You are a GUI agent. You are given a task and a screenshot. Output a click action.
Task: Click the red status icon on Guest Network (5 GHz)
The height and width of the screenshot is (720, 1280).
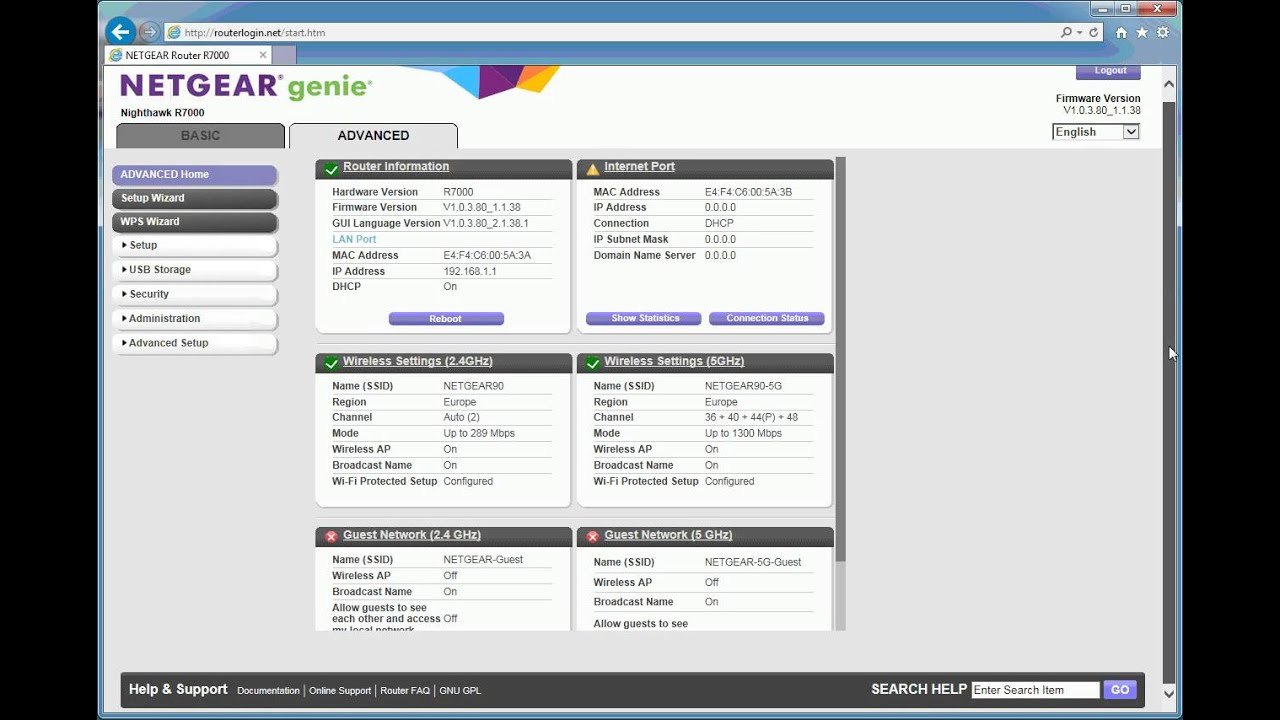592,535
